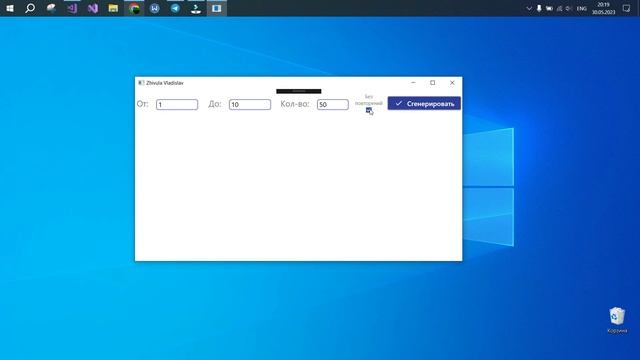Open the notification center
This screenshot has height=360, width=640.
coord(627,8)
